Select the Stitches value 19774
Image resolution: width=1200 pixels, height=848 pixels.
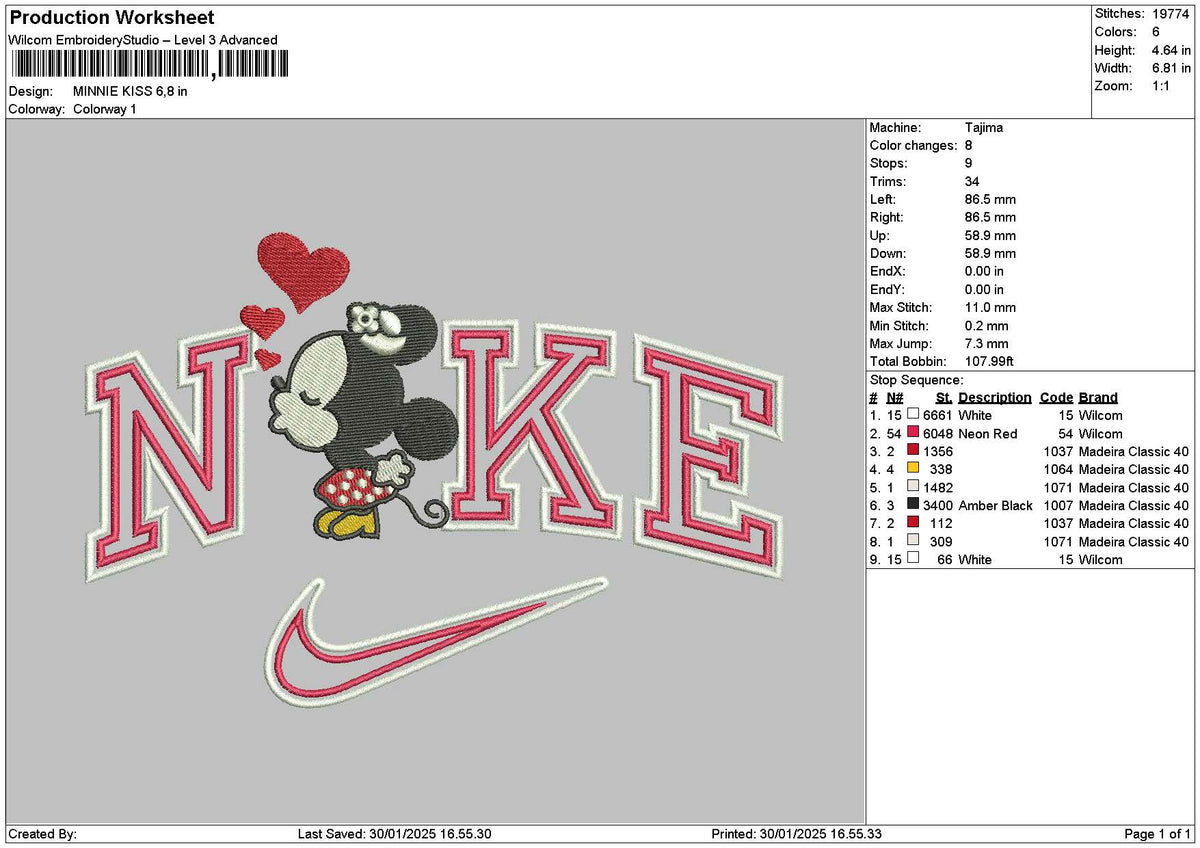(1173, 14)
